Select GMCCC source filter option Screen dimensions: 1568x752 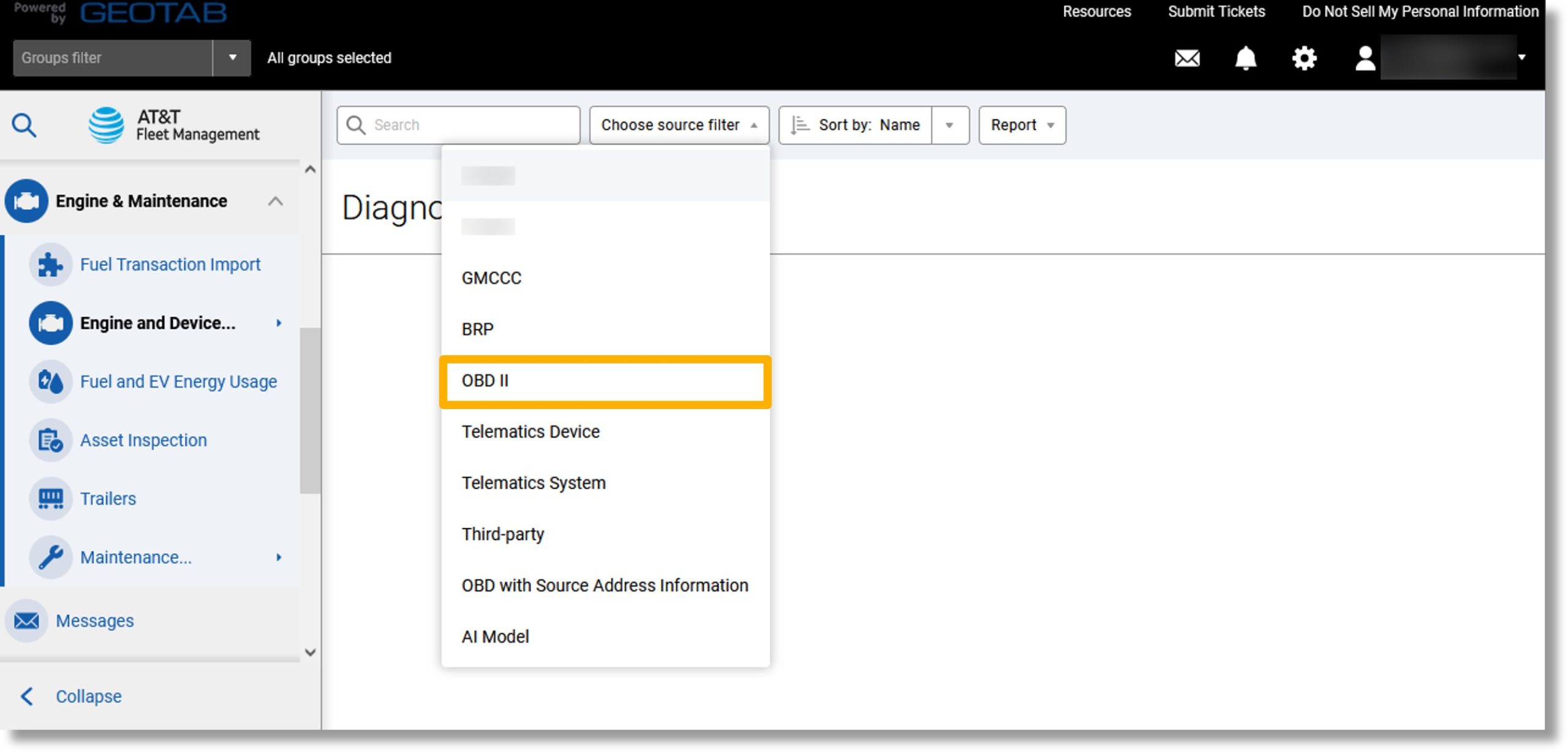605,278
